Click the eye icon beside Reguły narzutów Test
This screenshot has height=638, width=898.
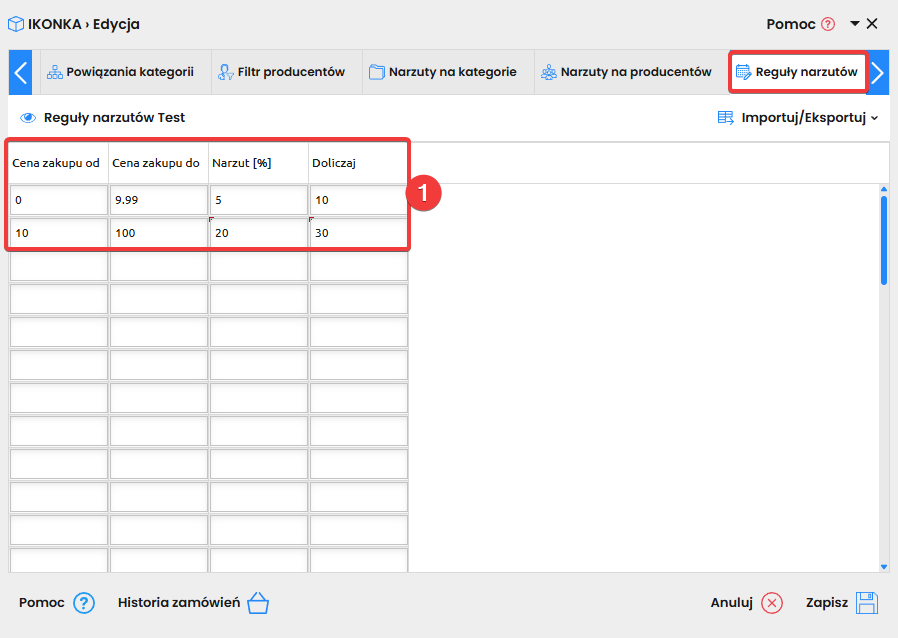[x=28, y=118]
